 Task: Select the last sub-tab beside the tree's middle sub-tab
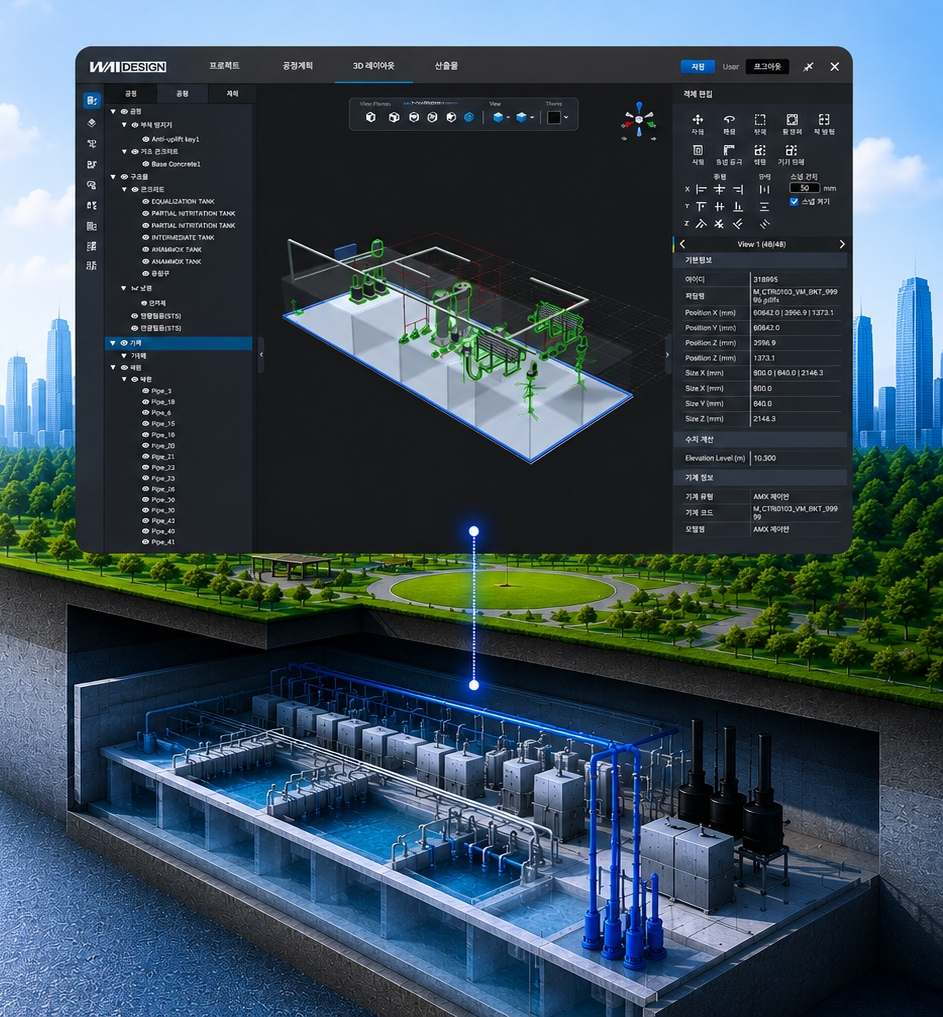pos(232,93)
